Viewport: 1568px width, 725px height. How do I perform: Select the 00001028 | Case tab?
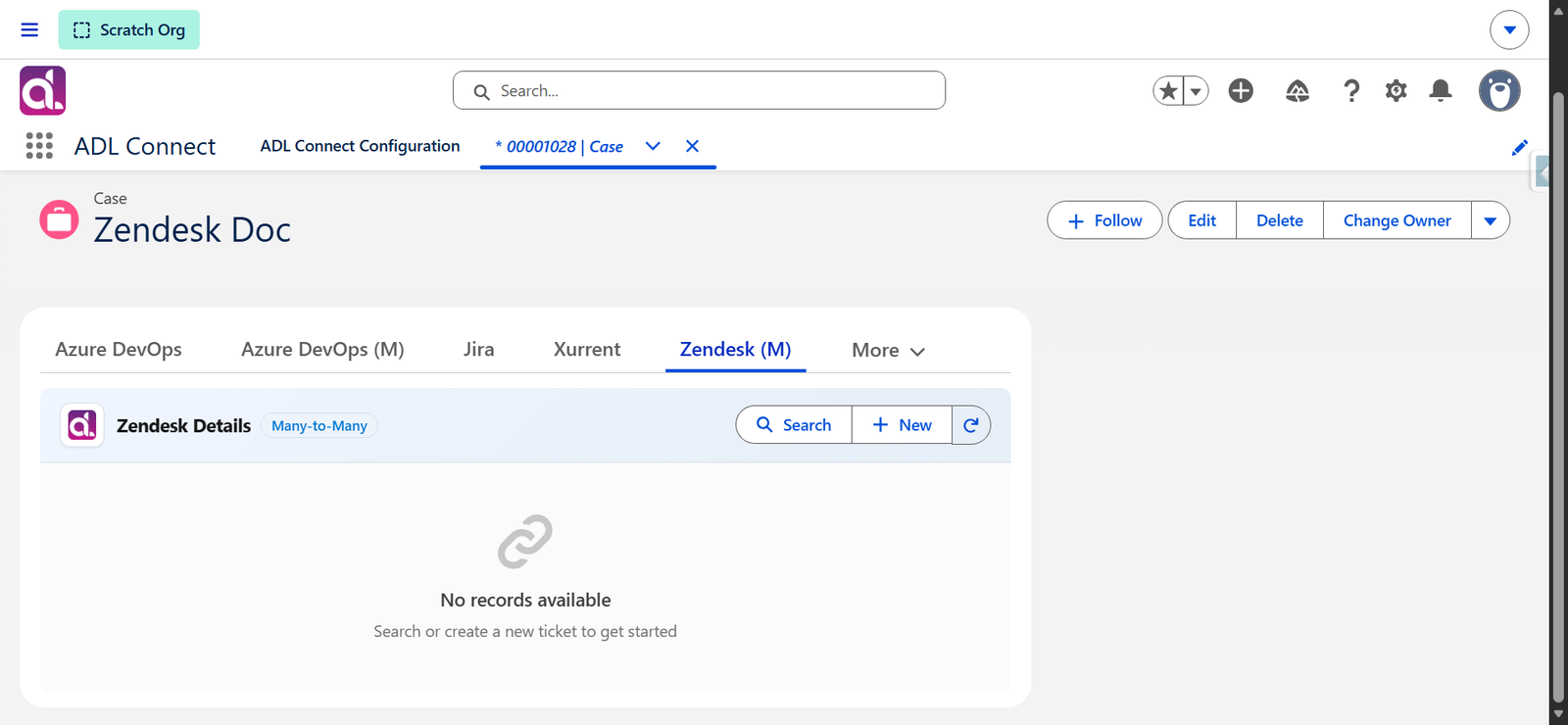(559, 146)
